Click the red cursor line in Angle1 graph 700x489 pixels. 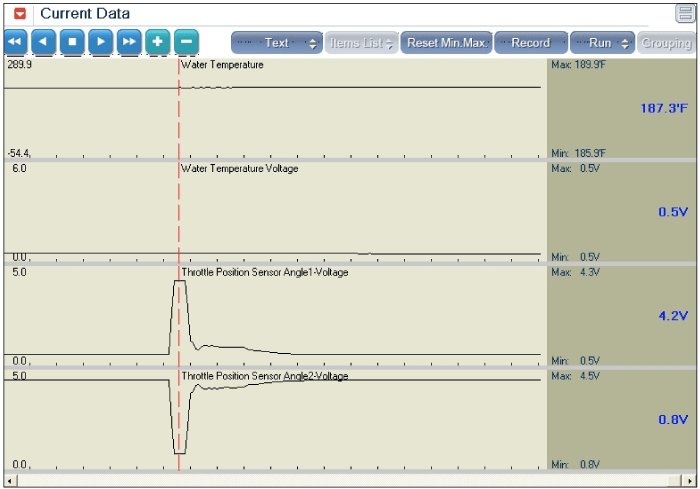tap(179, 315)
